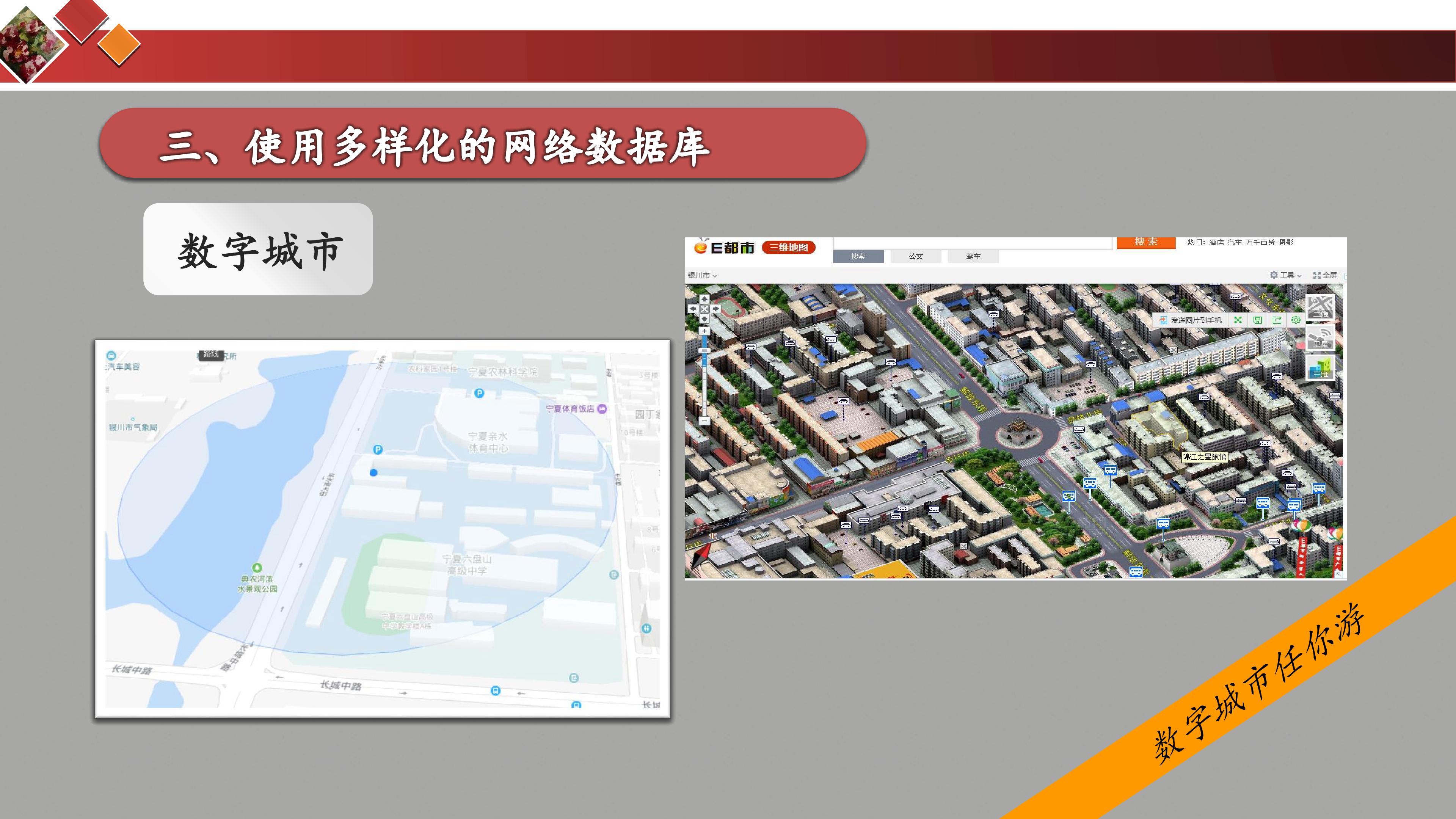Click the map zoom-in plus button
The height and width of the screenshot is (819, 1456).
[x=705, y=331]
